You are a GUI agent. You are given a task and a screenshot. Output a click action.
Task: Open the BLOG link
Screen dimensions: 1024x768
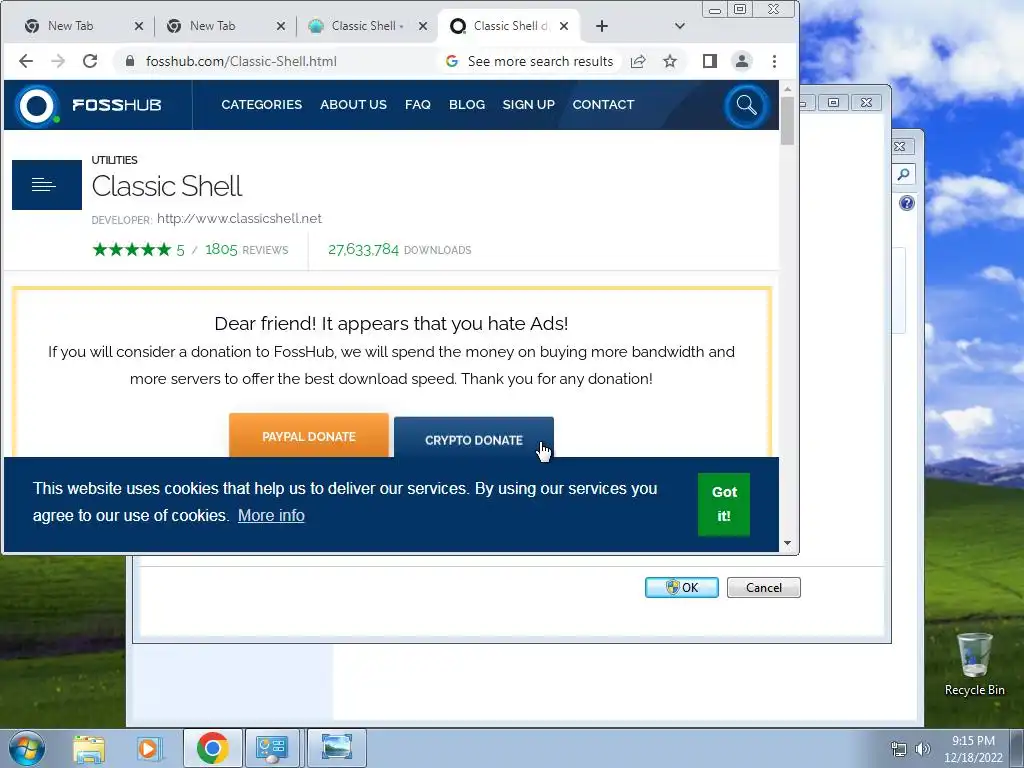point(467,104)
